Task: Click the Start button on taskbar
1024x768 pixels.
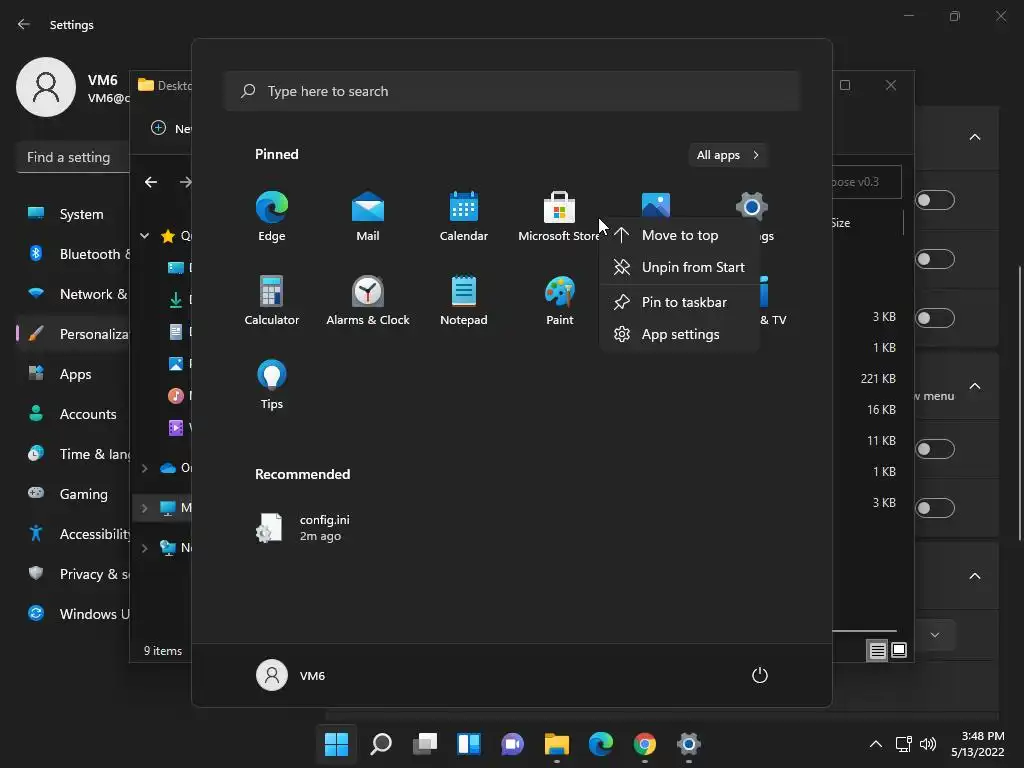Action: [336, 744]
